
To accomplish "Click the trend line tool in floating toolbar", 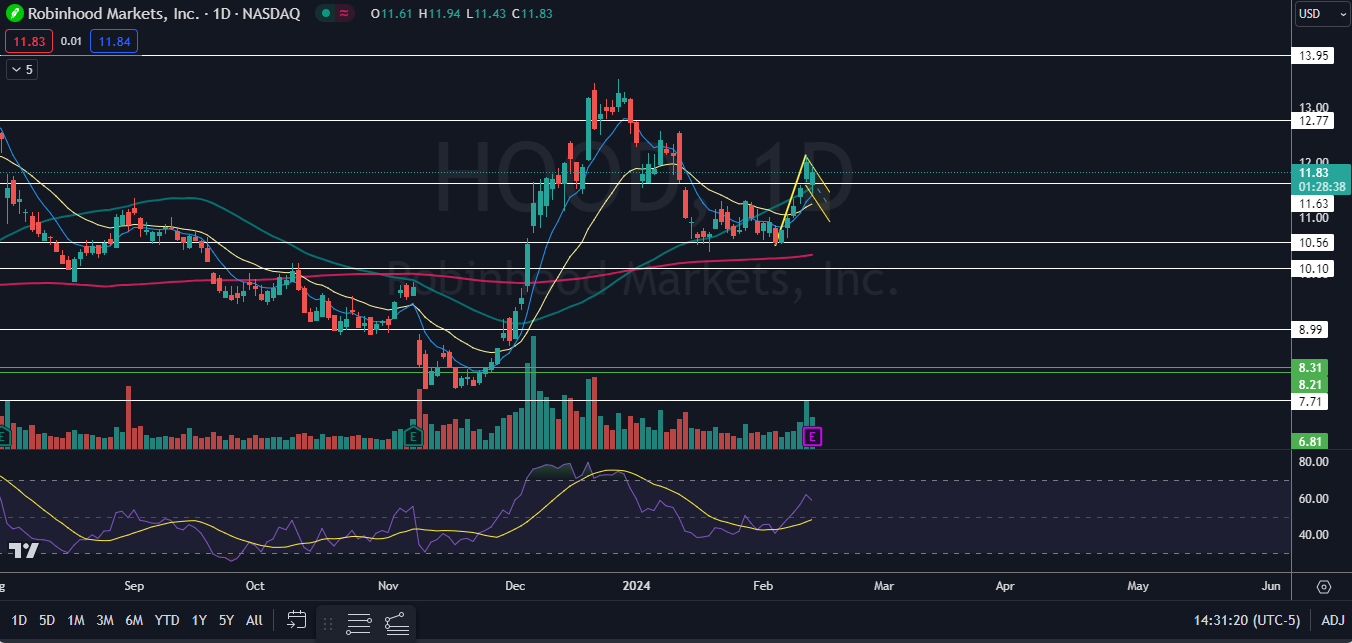I will click(396, 623).
